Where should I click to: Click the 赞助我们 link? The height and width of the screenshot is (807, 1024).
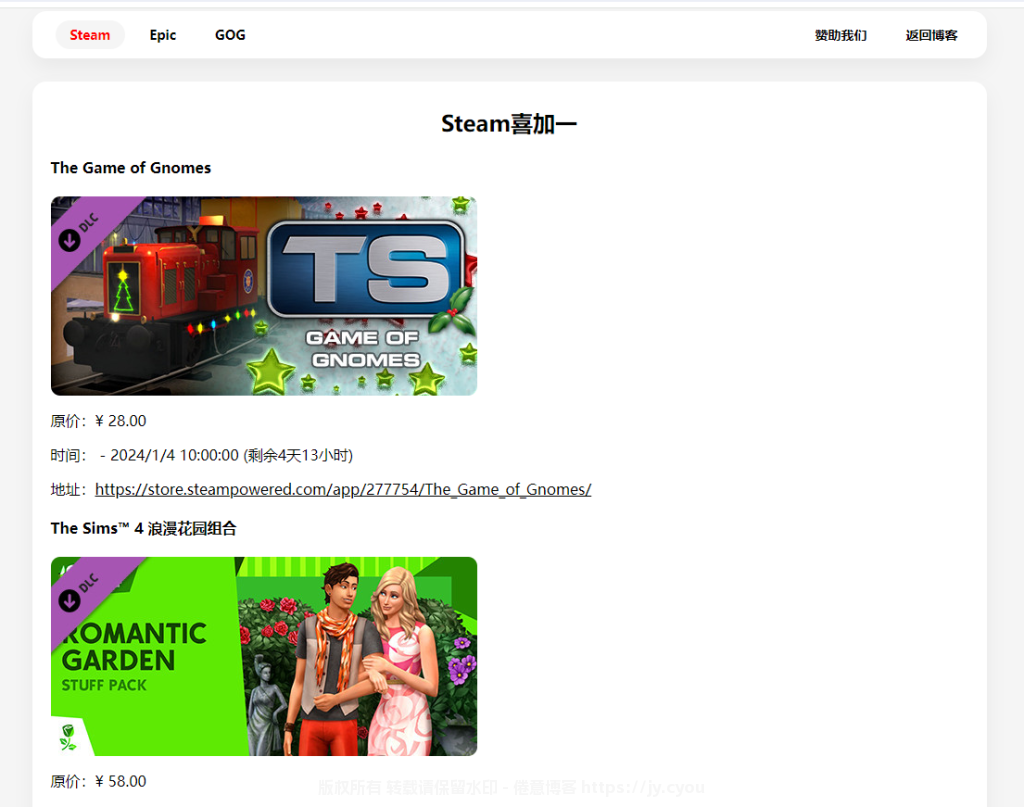point(840,35)
